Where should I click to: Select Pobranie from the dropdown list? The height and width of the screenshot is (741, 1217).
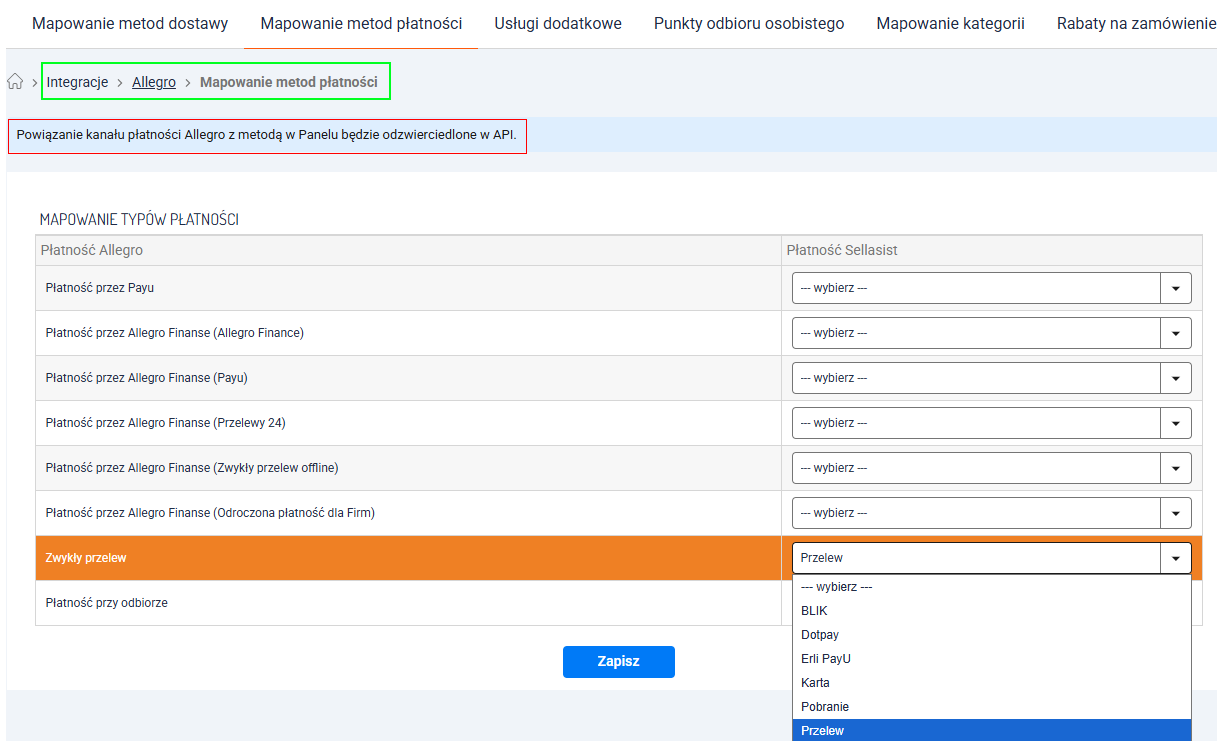[x=992, y=707]
